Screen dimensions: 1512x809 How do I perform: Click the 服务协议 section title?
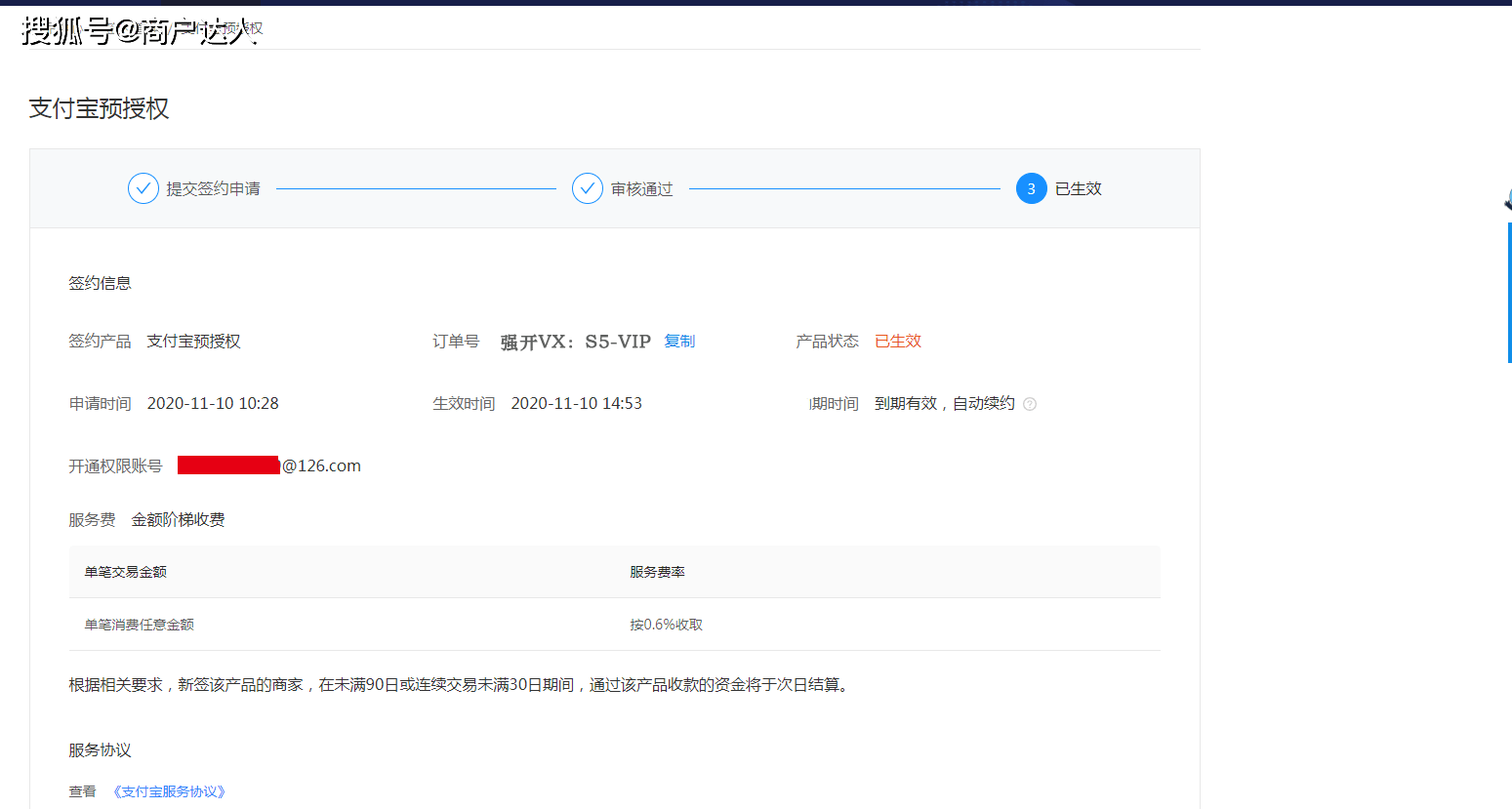click(100, 749)
